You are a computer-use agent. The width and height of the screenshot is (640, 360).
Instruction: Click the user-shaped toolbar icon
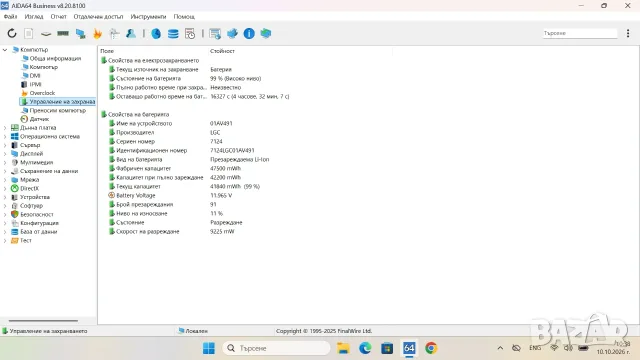(131, 33)
